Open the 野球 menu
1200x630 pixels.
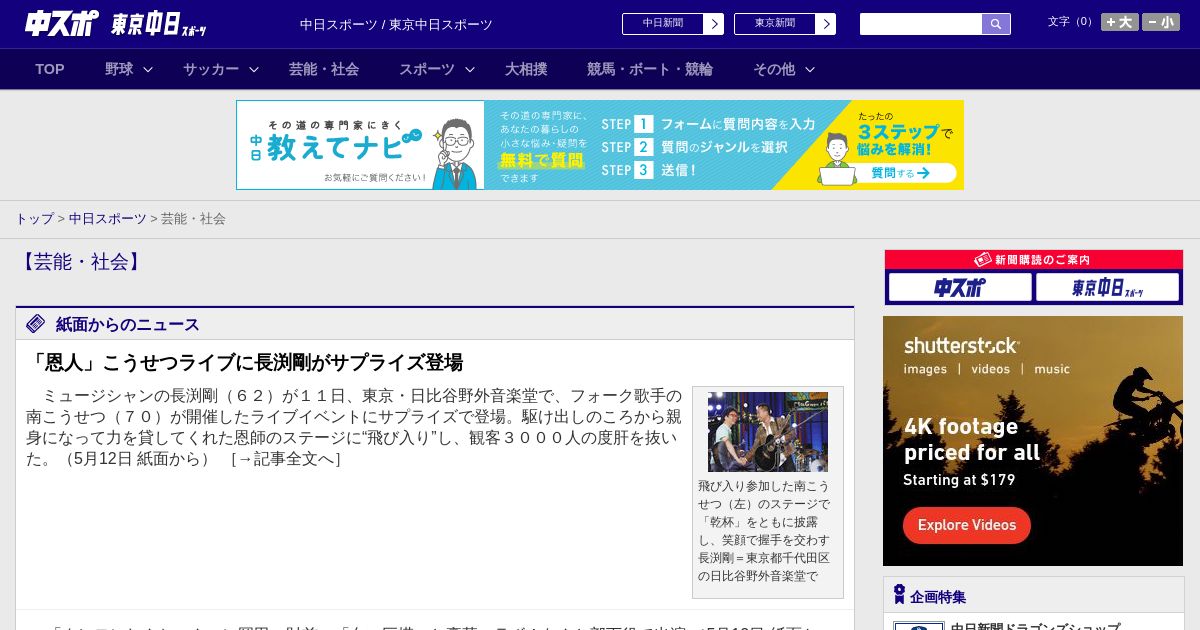pyautogui.click(x=119, y=69)
